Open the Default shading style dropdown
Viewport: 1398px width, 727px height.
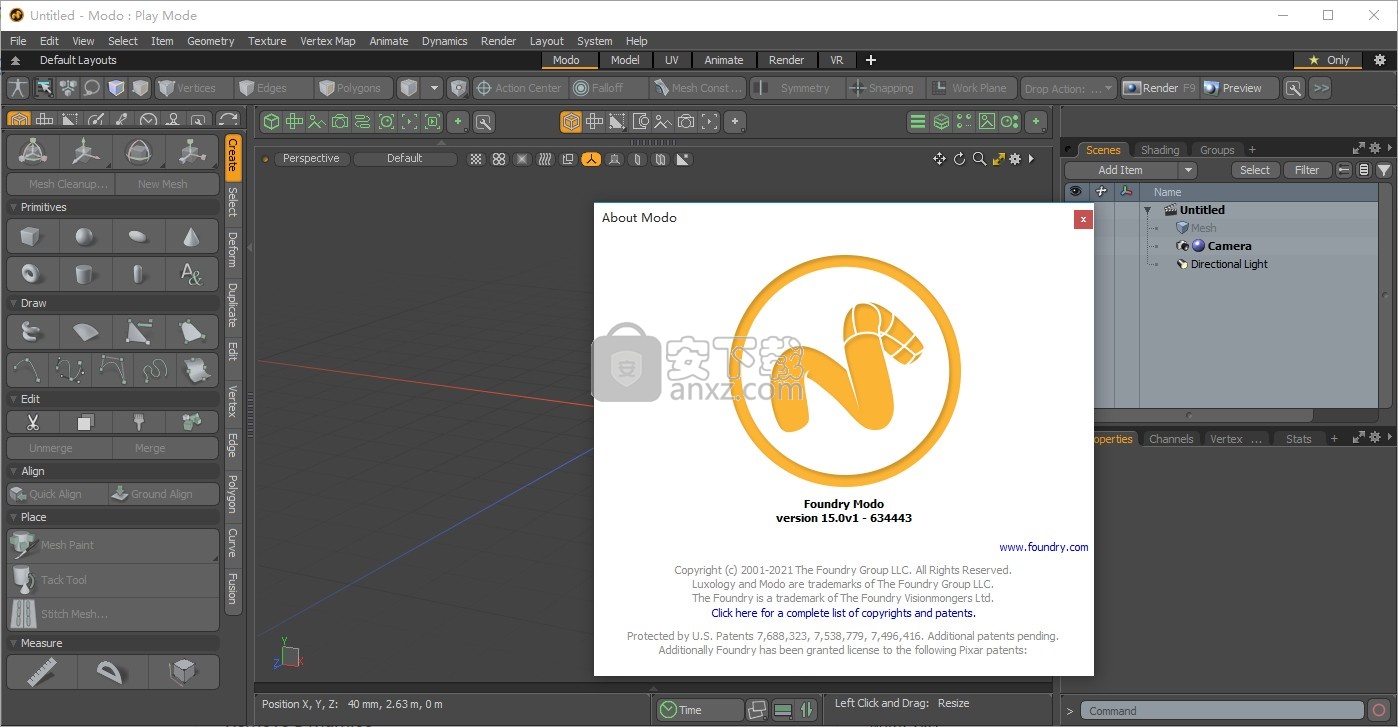(404, 158)
